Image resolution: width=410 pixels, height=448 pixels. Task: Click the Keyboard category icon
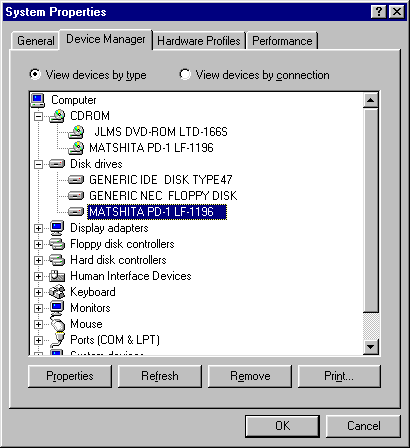tap(57, 292)
